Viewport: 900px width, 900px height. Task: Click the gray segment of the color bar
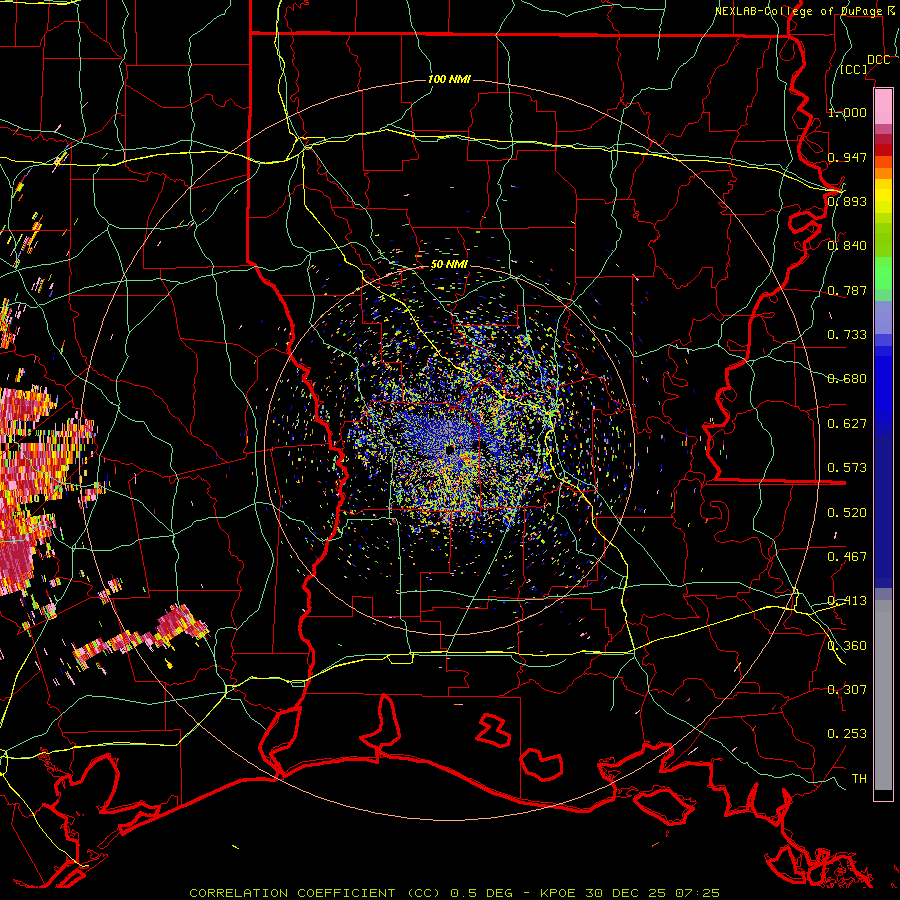tap(883, 695)
